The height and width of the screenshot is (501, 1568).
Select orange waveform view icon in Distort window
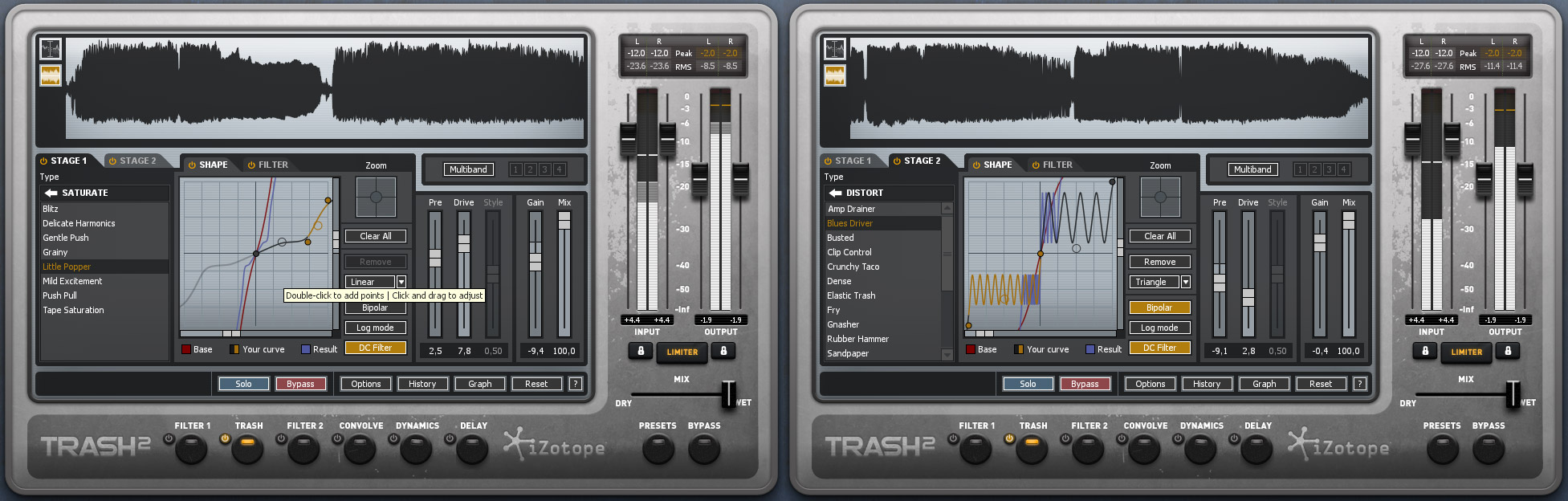pyautogui.click(x=835, y=75)
